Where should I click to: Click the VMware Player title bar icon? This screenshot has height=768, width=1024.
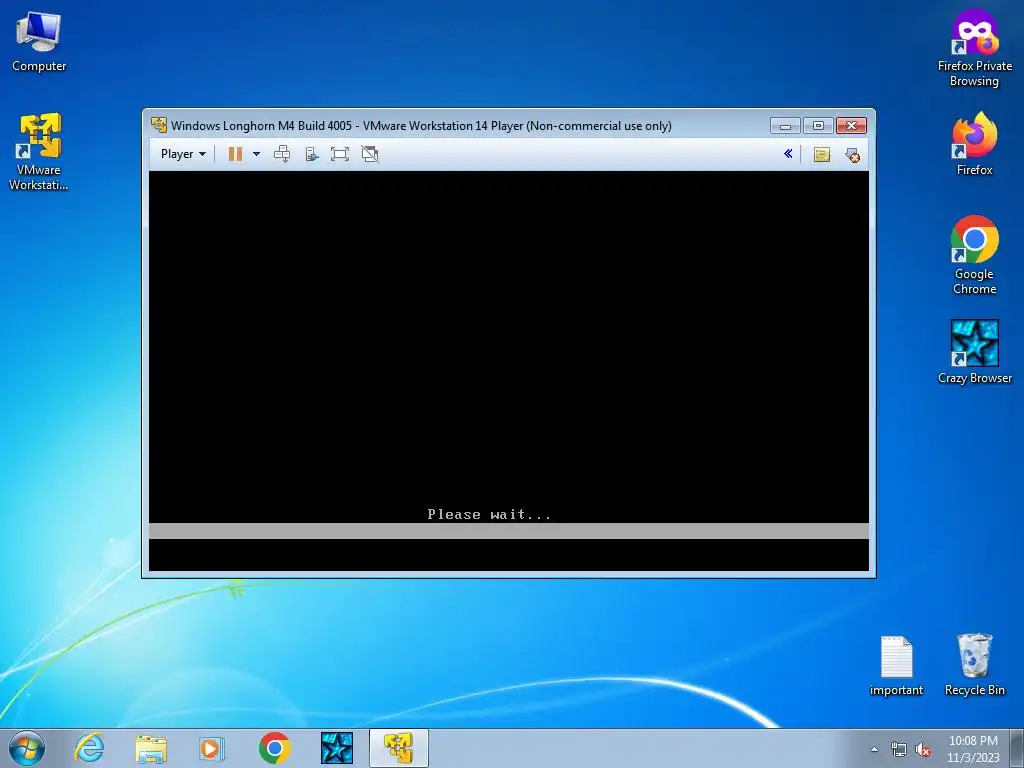(x=159, y=125)
